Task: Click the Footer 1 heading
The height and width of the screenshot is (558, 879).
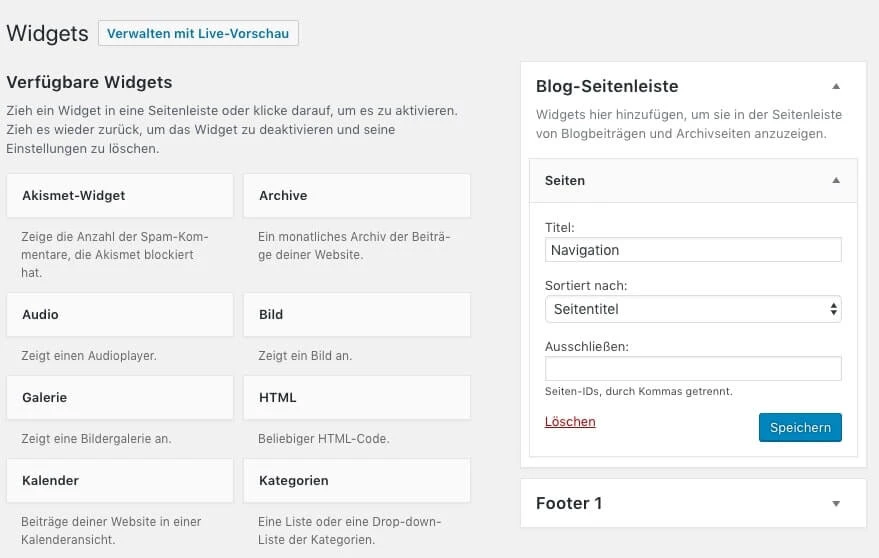Action: pos(569,504)
